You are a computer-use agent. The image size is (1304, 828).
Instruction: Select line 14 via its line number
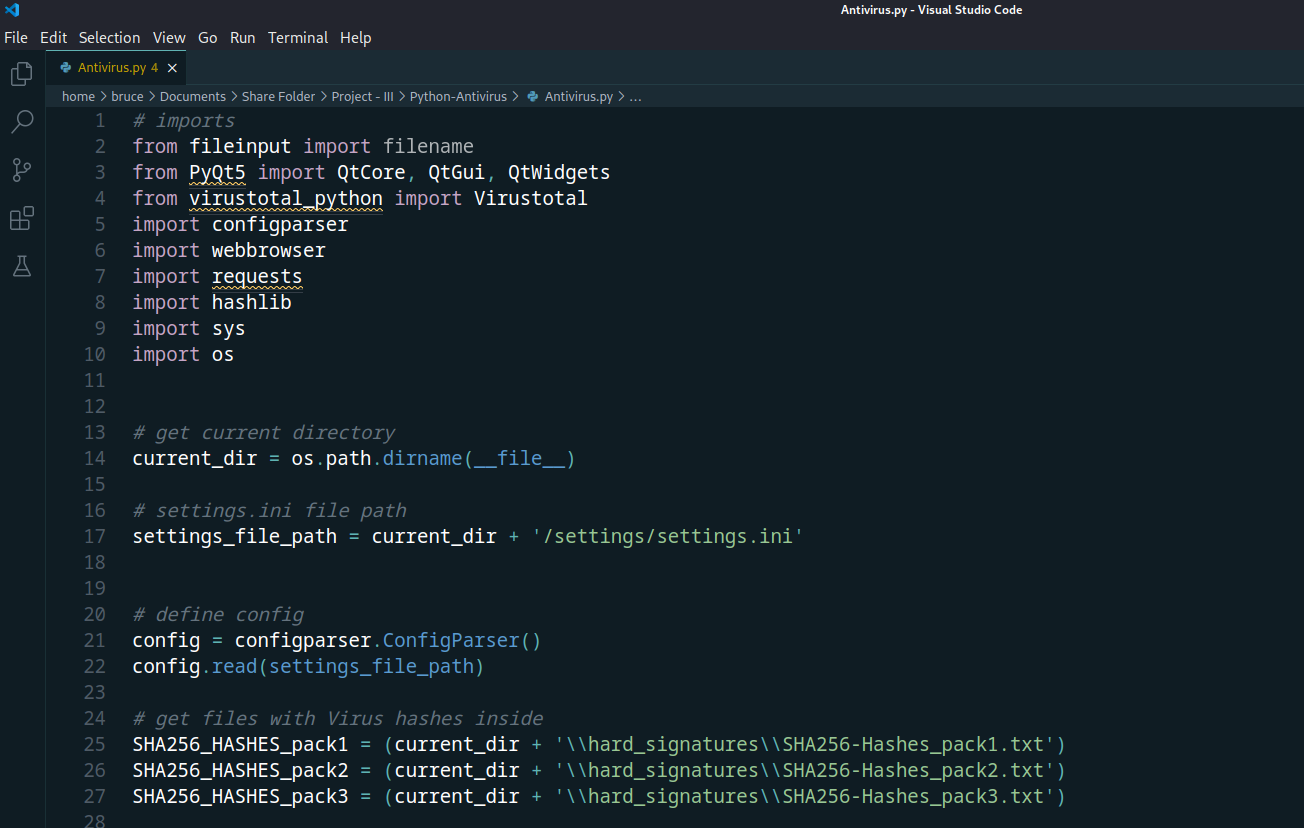click(94, 457)
